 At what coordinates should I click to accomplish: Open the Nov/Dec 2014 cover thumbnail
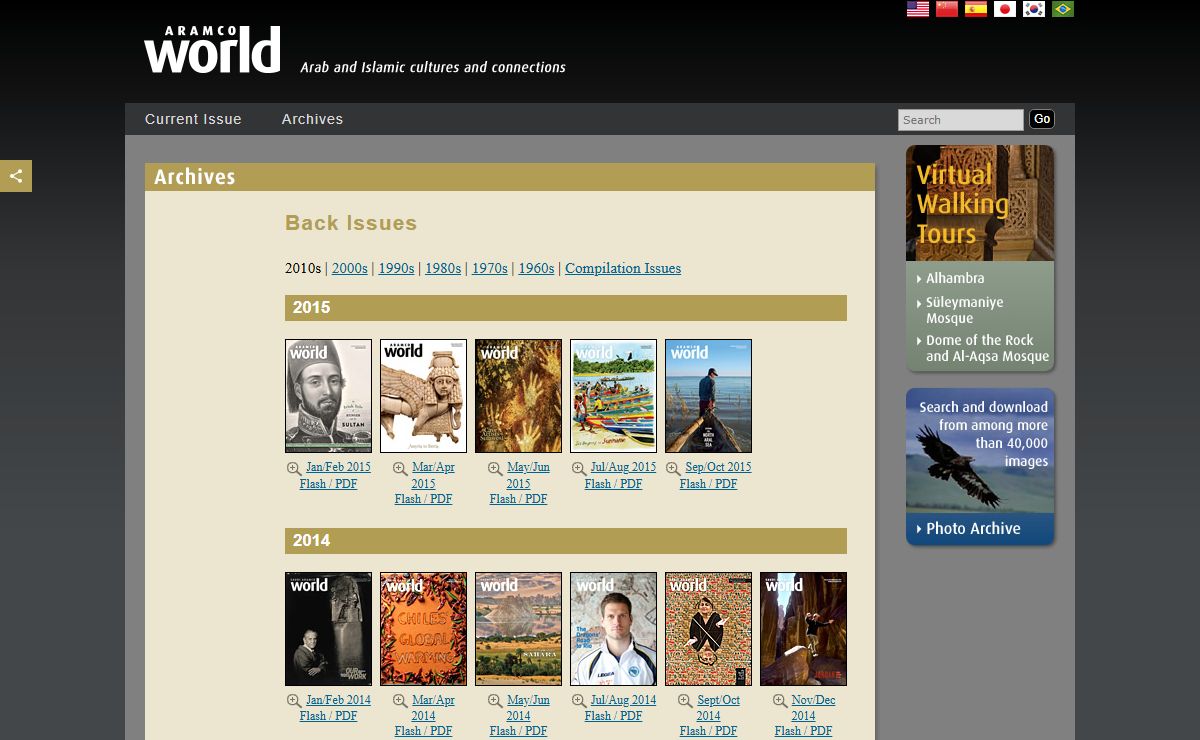803,629
